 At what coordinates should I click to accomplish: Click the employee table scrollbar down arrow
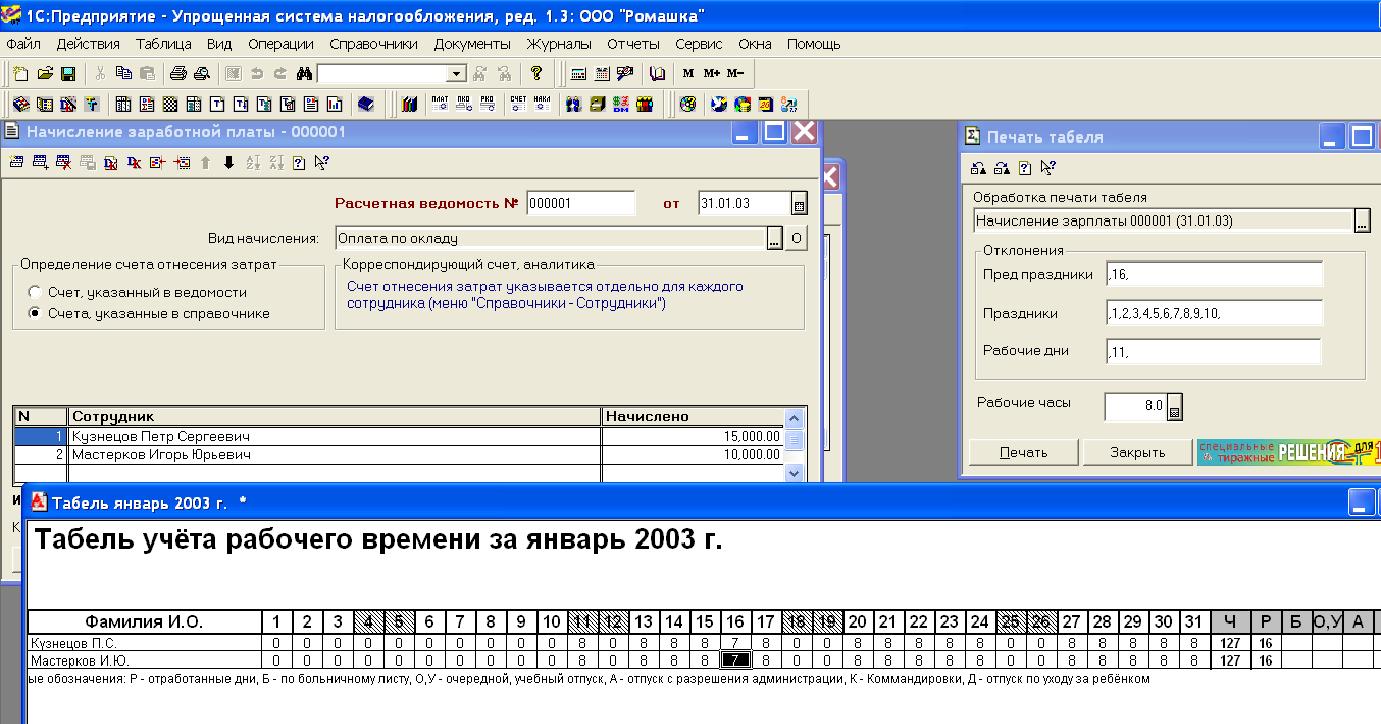point(795,472)
